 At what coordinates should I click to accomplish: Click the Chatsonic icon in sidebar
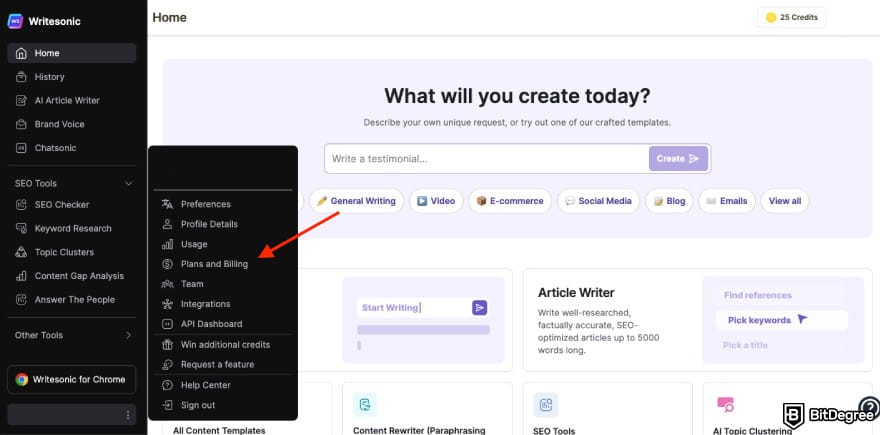21,148
